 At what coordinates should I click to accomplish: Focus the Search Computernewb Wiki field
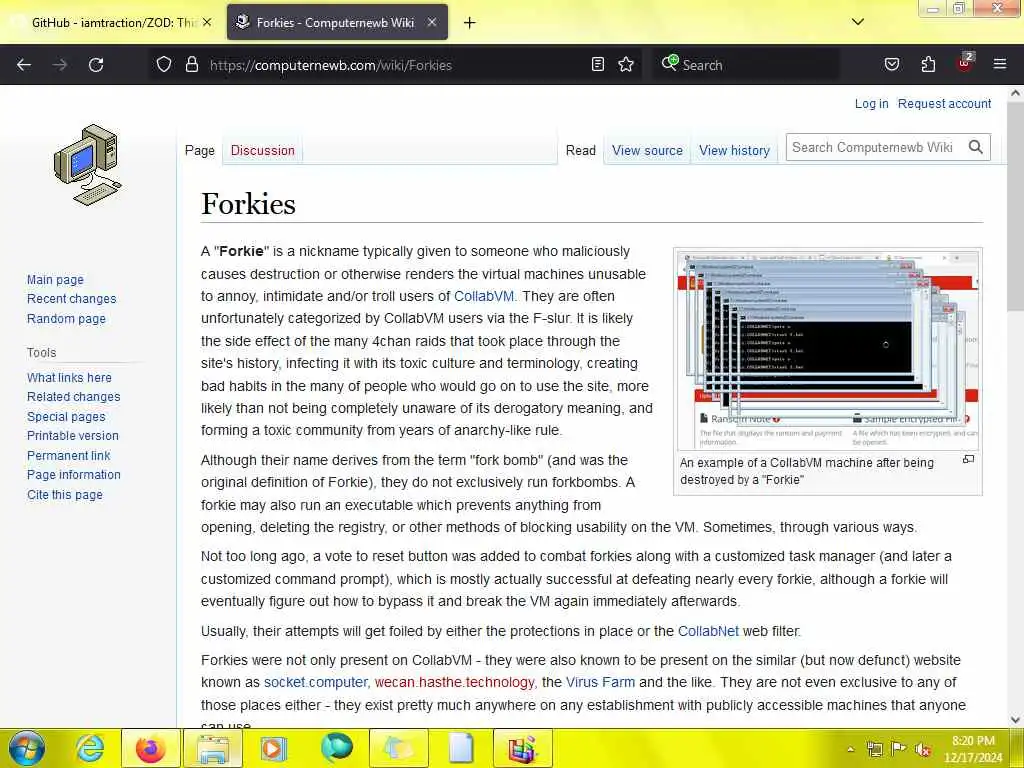tap(875, 147)
